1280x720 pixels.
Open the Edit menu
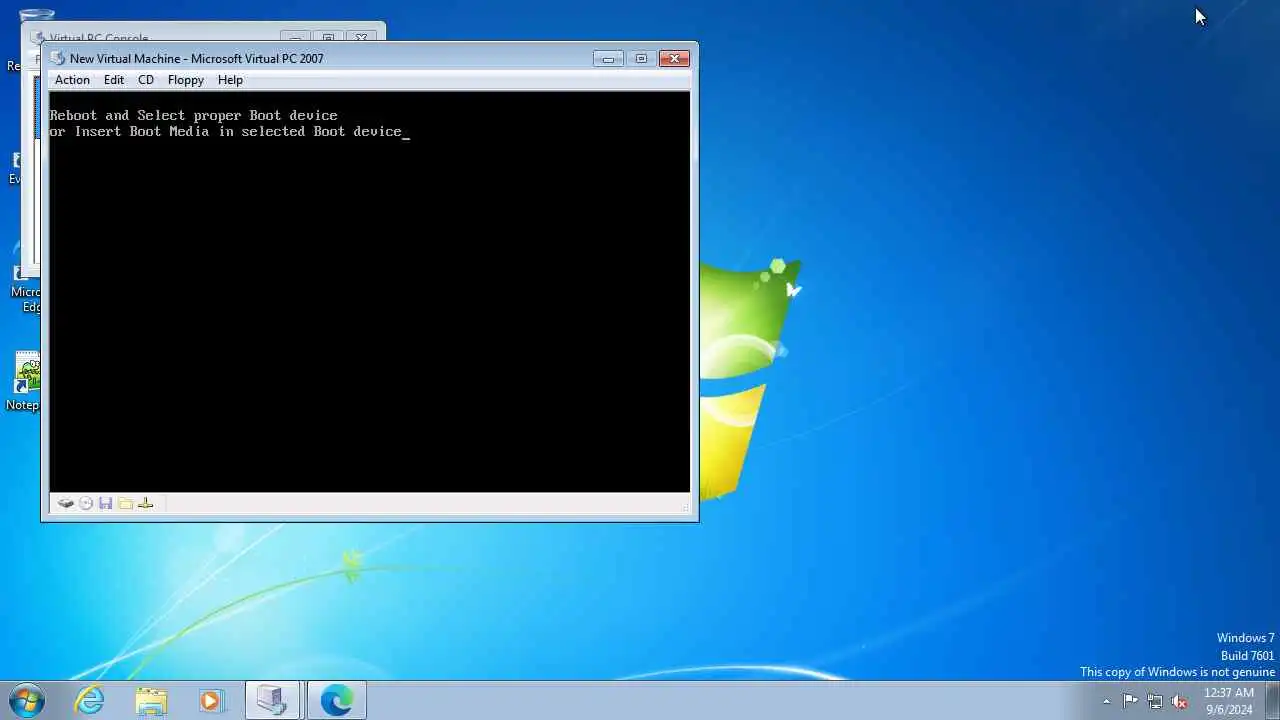pos(114,80)
